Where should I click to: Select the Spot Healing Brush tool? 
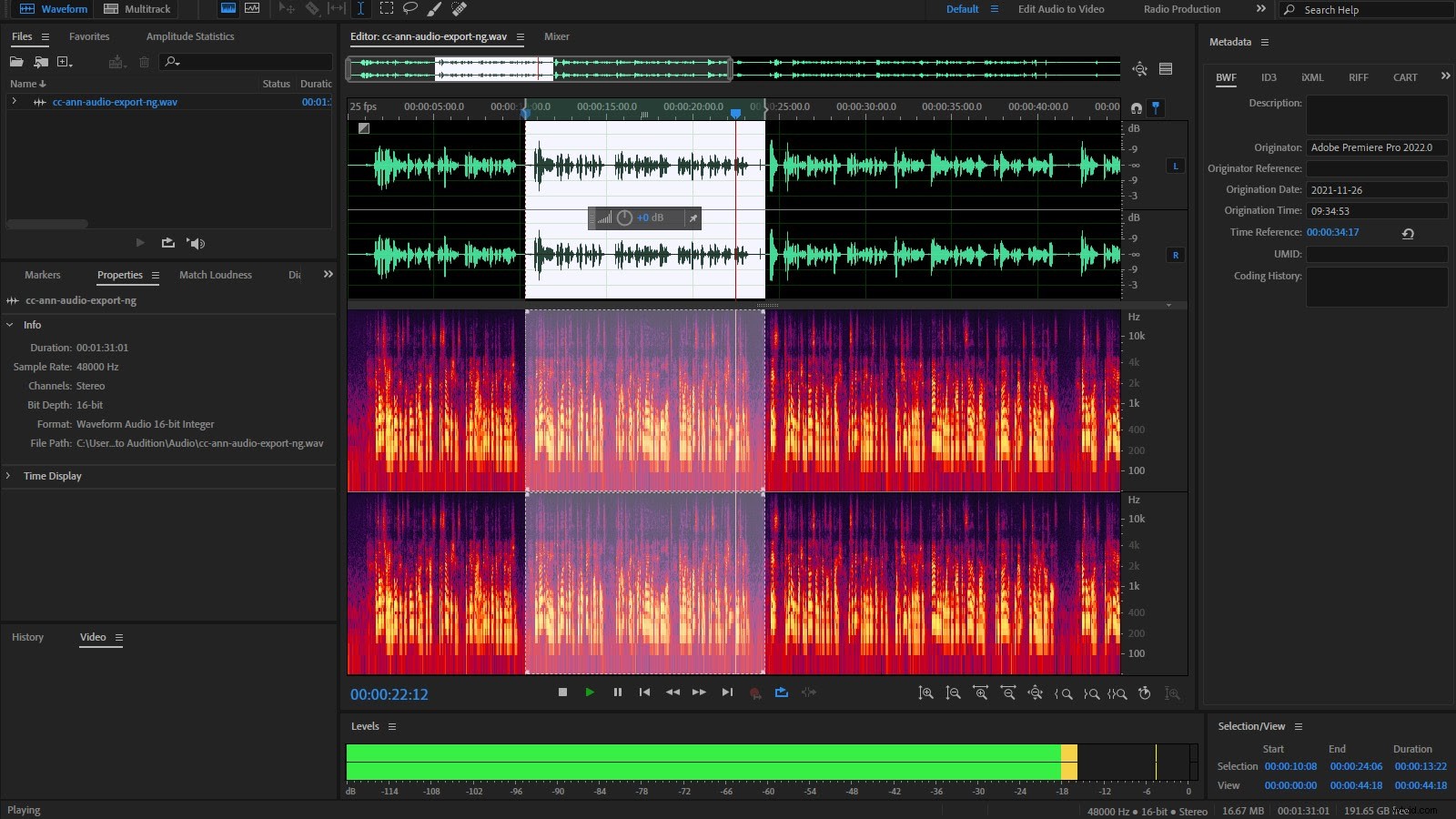coord(459,9)
